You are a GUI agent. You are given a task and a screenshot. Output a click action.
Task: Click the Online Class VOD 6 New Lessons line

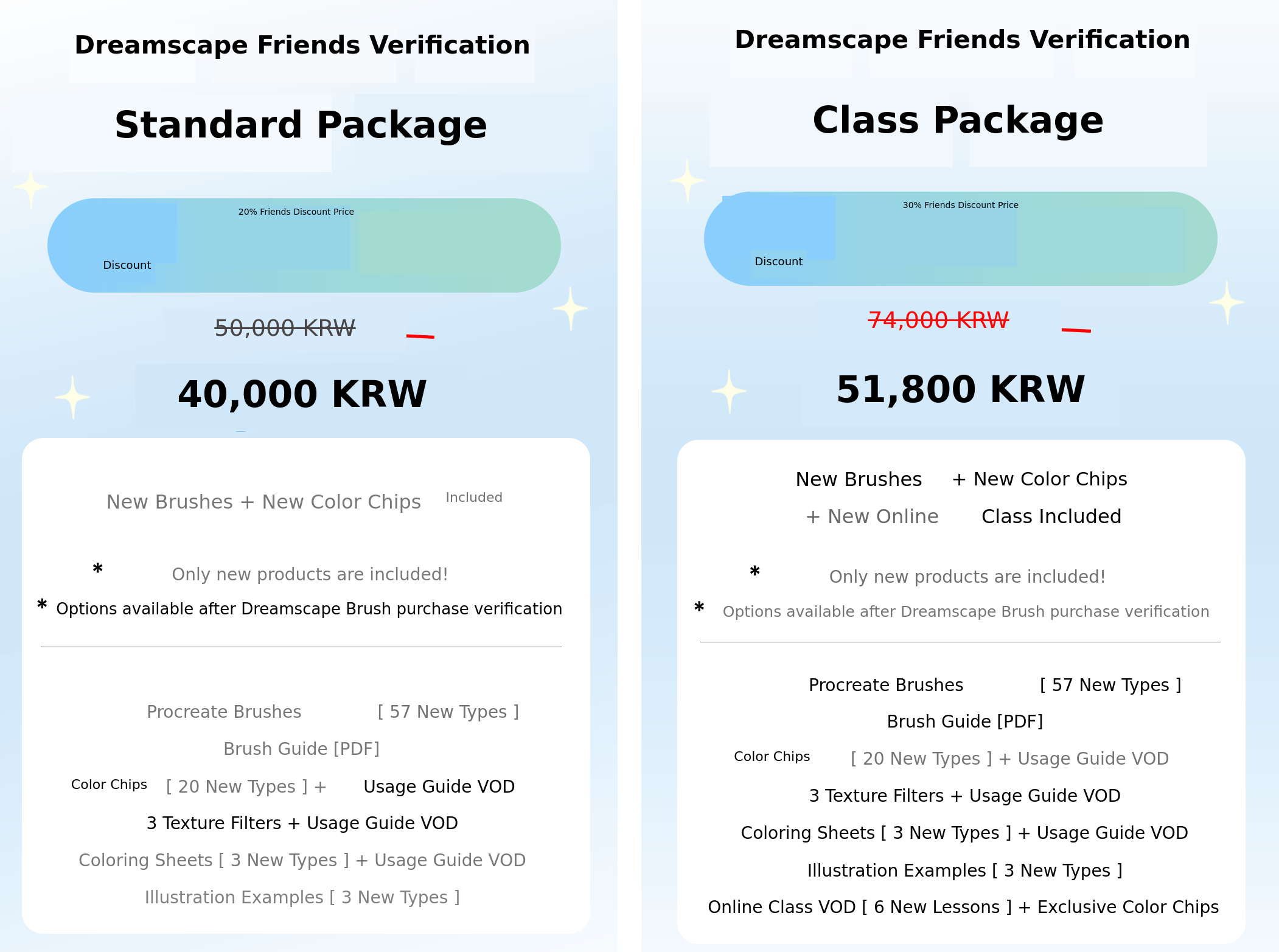pyautogui.click(x=963, y=907)
